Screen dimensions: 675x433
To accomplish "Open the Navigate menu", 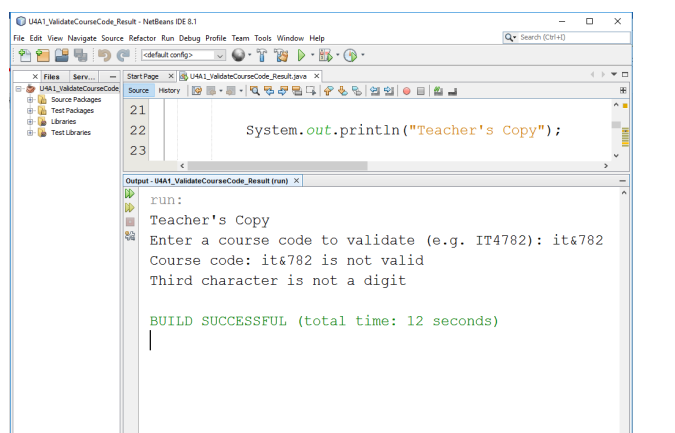I will click(82, 38).
